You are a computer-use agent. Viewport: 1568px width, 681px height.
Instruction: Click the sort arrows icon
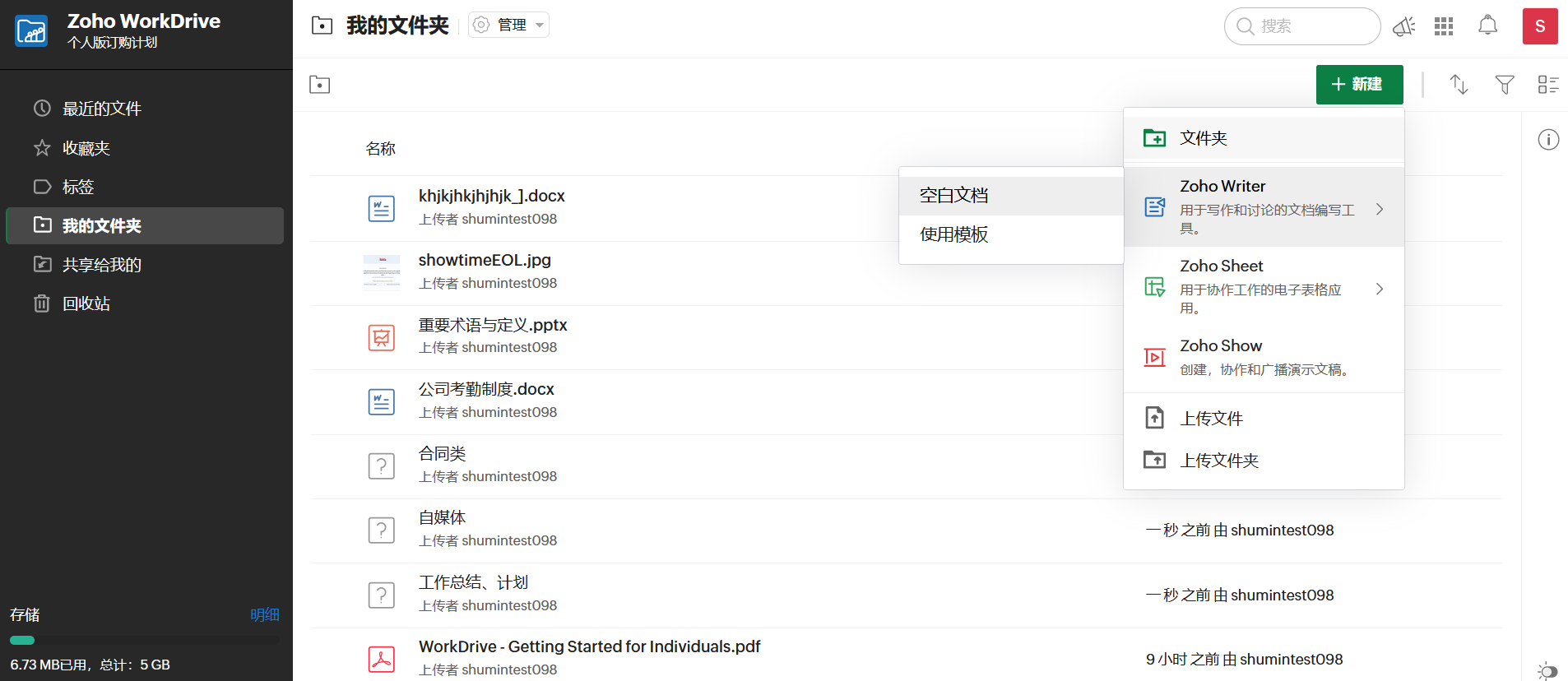tap(1459, 85)
